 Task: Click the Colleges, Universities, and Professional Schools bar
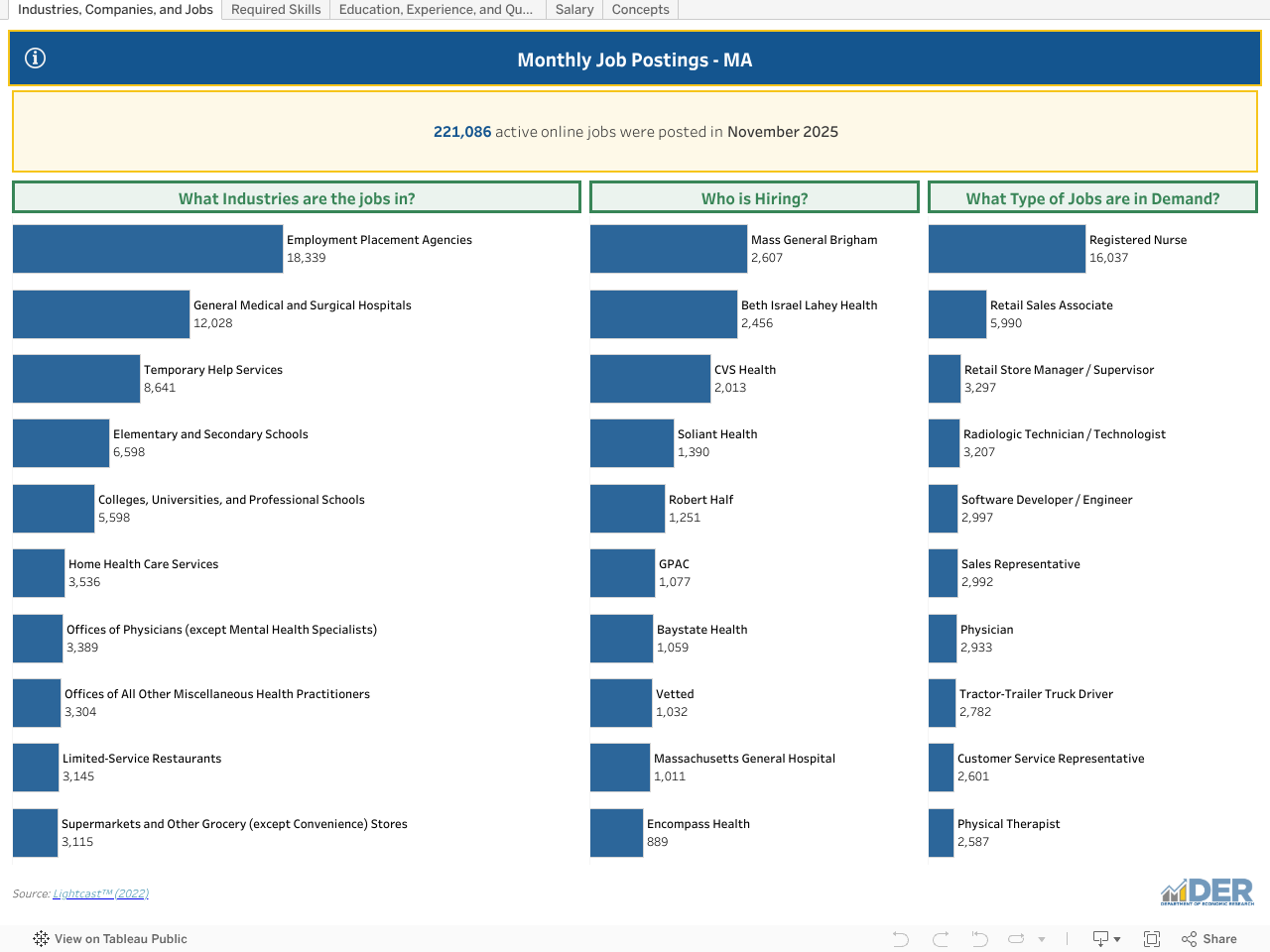pyautogui.click(x=54, y=509)
